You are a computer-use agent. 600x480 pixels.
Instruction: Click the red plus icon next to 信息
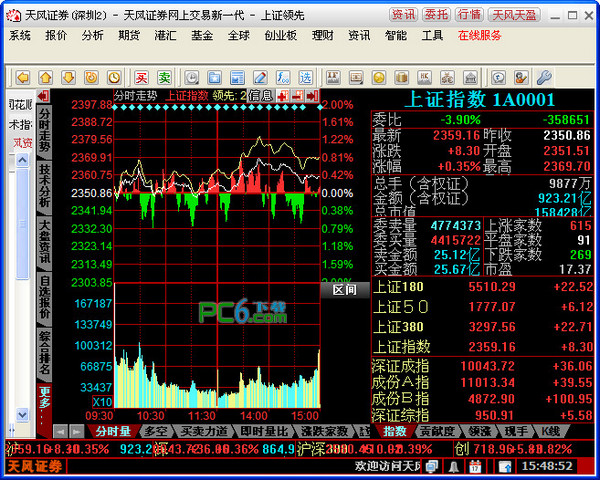[283, 96]
